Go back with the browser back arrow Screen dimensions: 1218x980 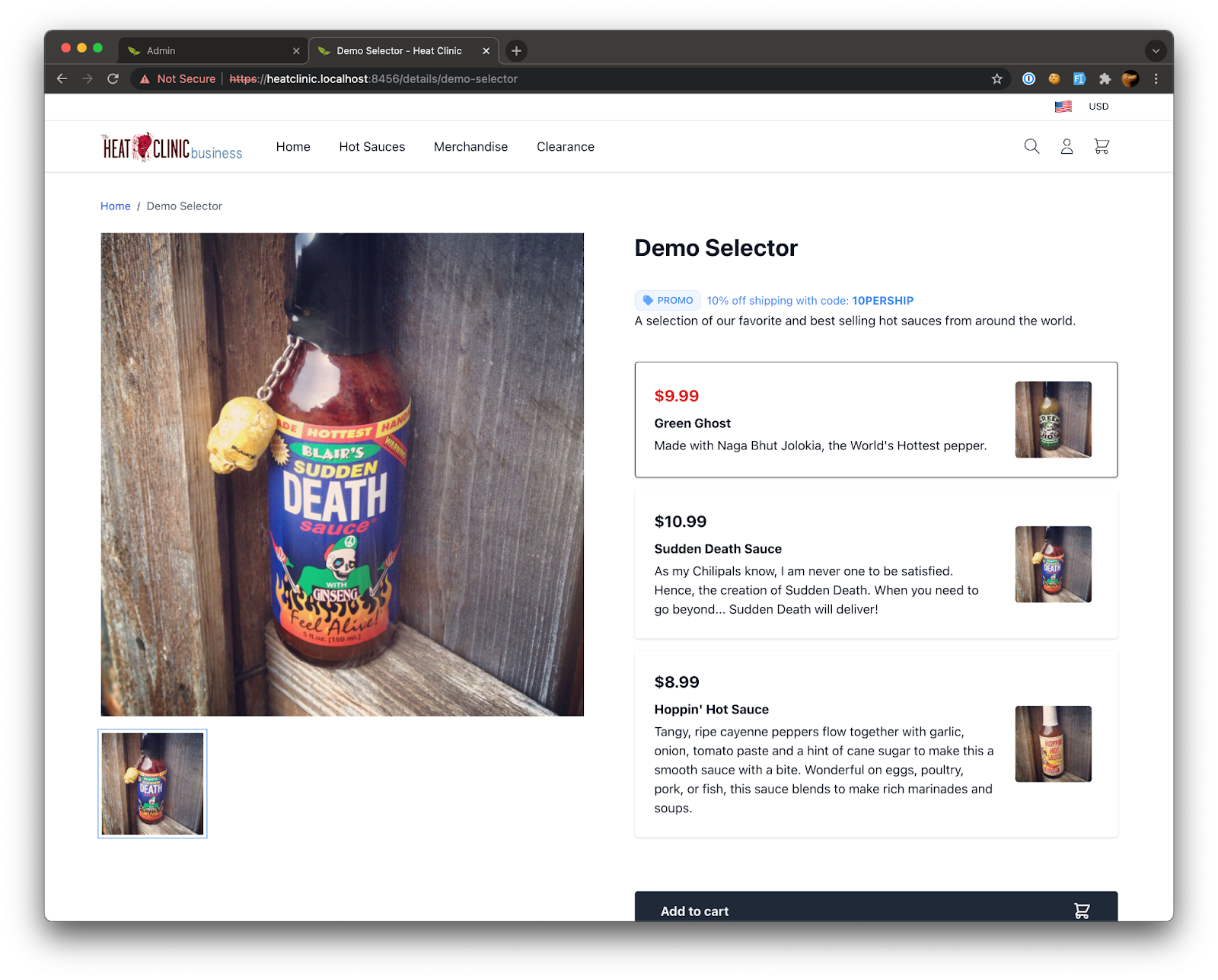(62, 78)
